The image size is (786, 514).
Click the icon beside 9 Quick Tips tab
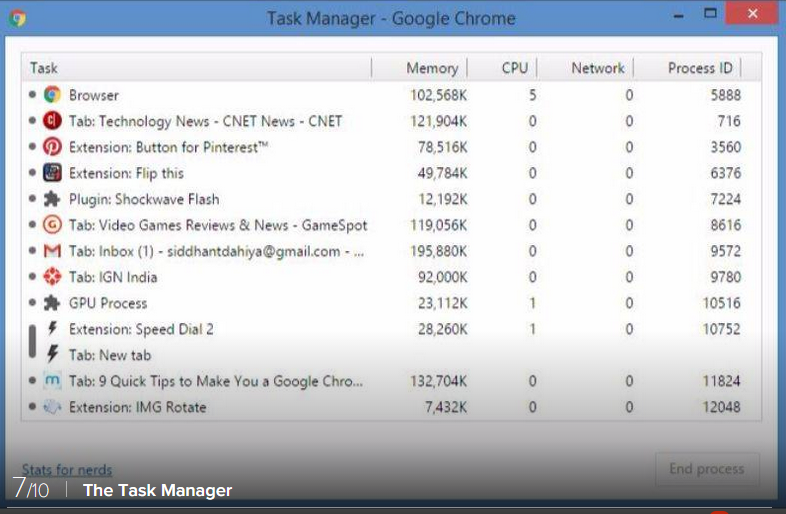[52, 381]
